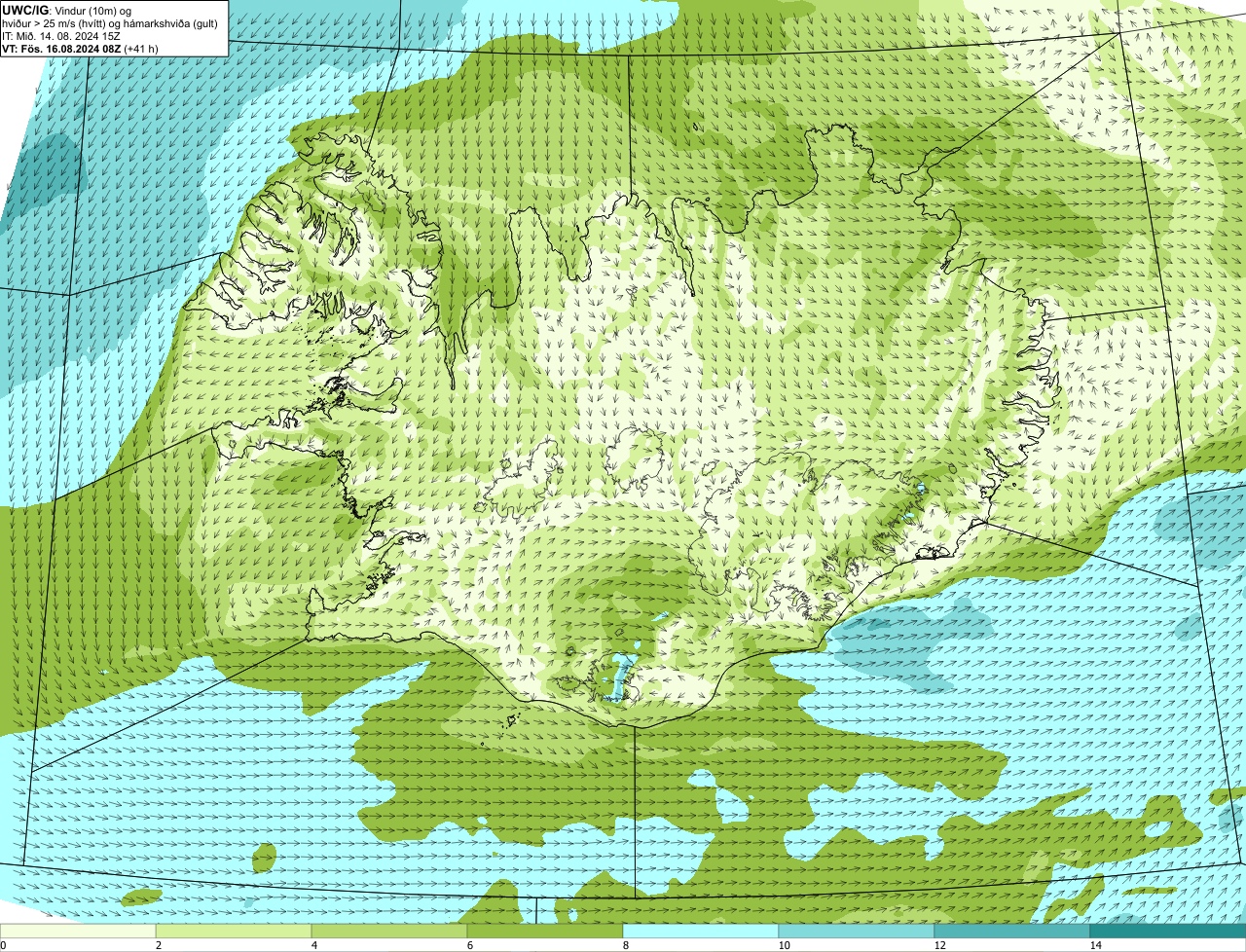Click the scale label "10"
Viewport: 1246px width, 952px height.
(784, 945)
